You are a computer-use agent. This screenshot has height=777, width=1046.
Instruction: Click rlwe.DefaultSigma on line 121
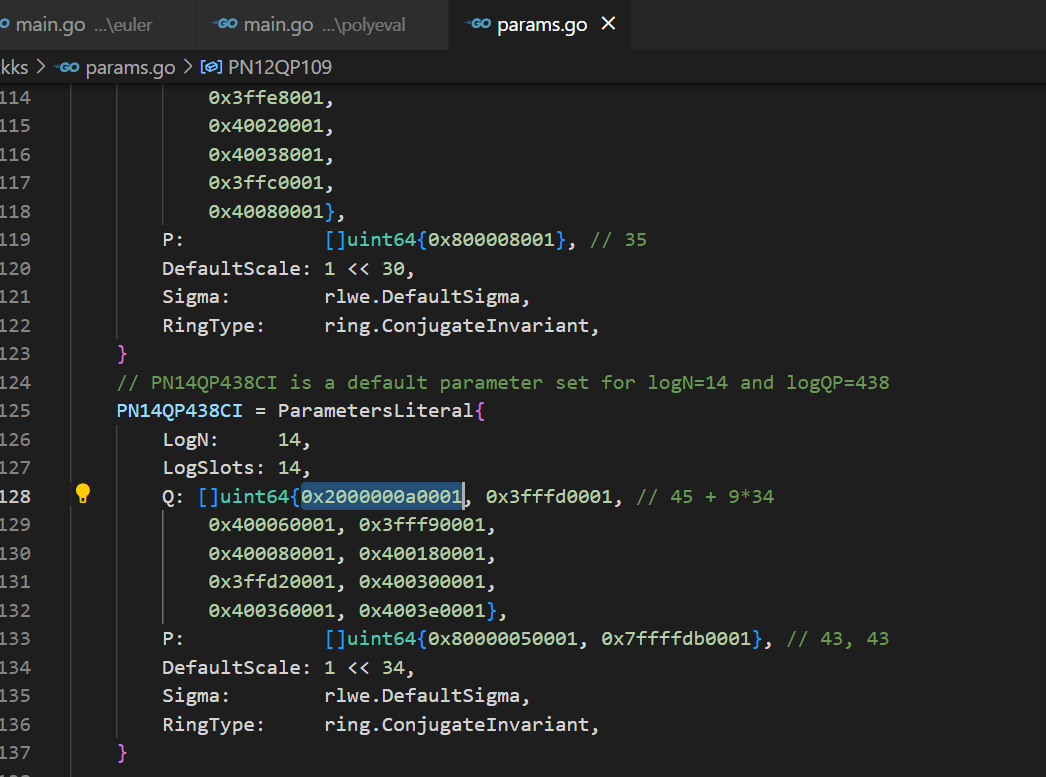[422, 297]
